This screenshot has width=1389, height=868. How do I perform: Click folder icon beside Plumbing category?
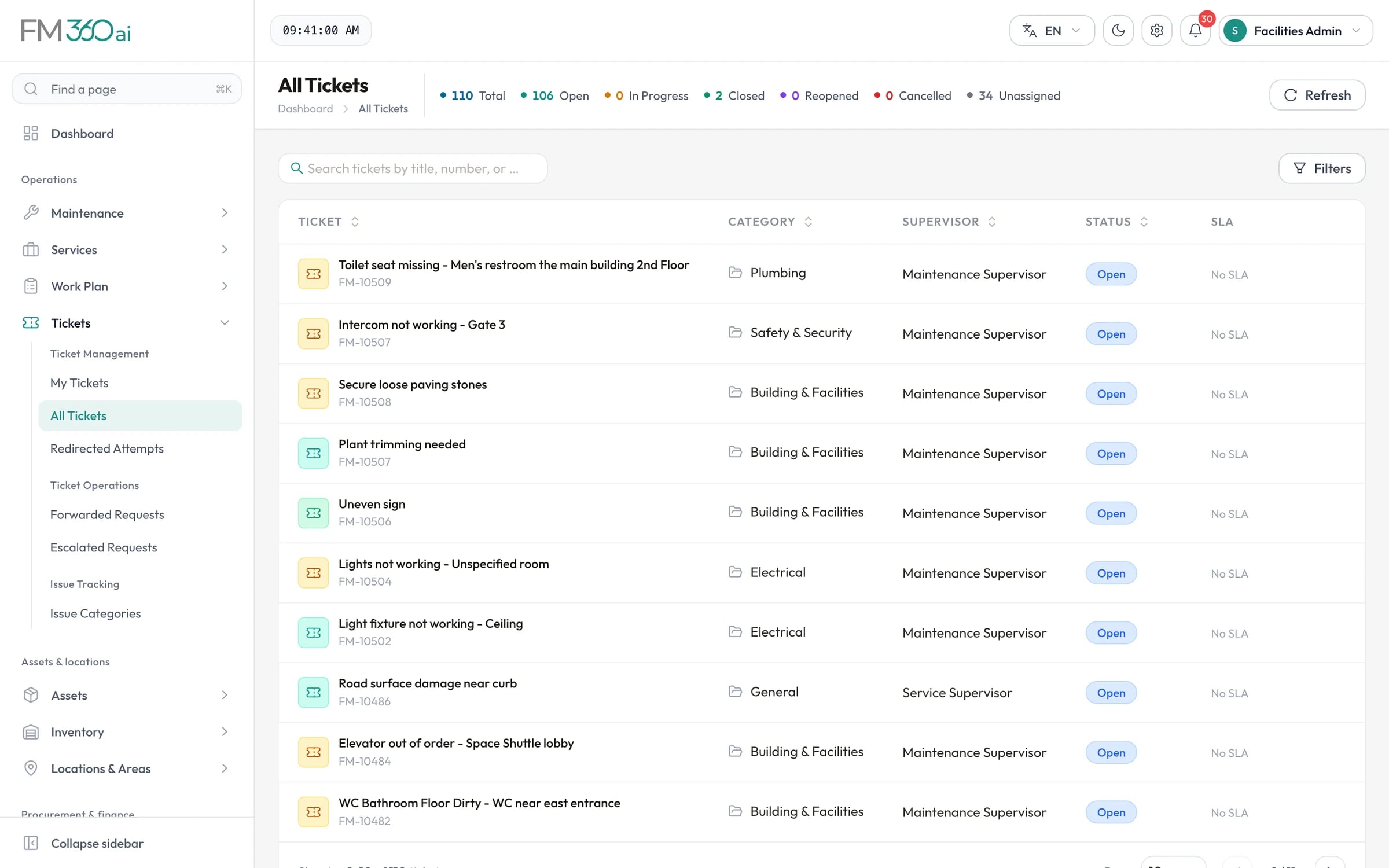click(x=735, y=272)
